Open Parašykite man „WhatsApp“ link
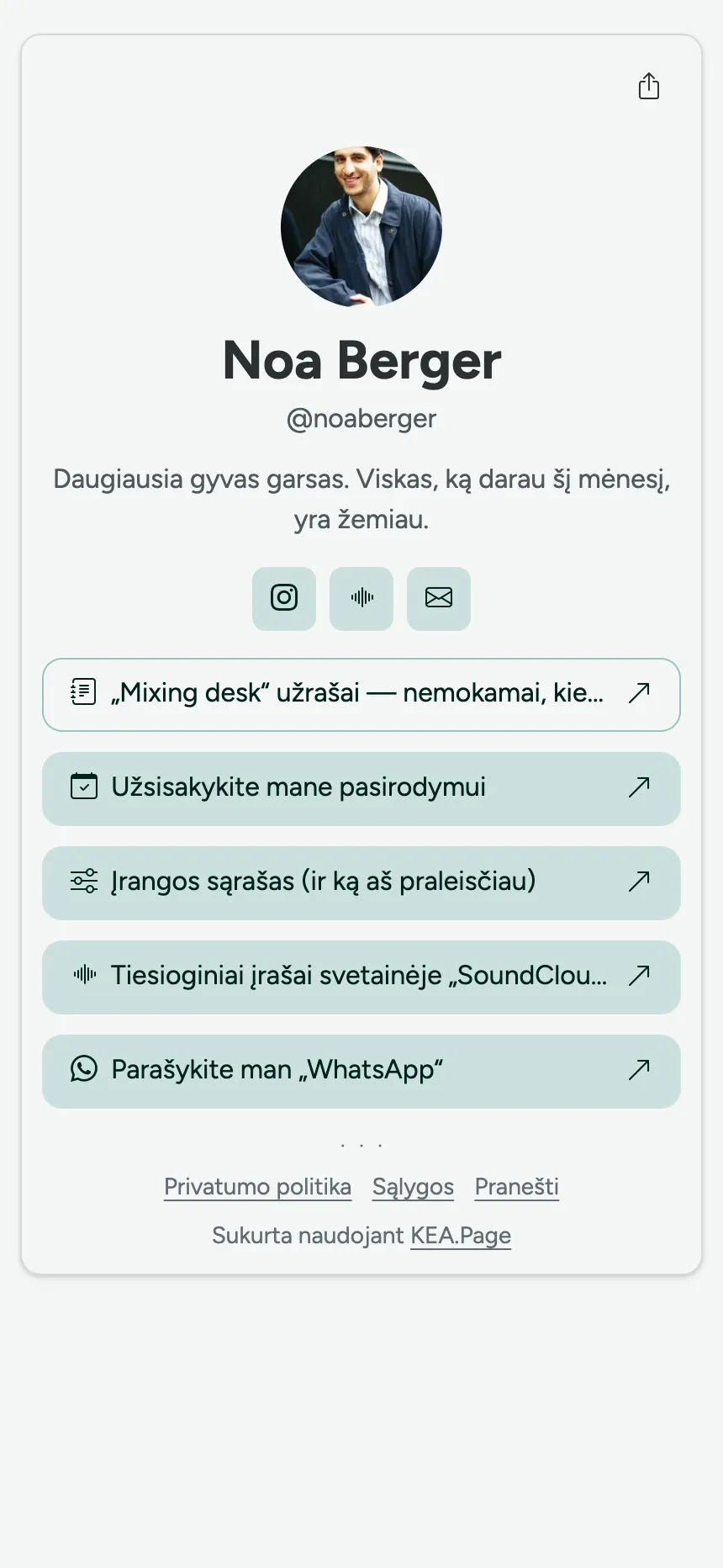723x1568 pixels. coord(361,1072)
